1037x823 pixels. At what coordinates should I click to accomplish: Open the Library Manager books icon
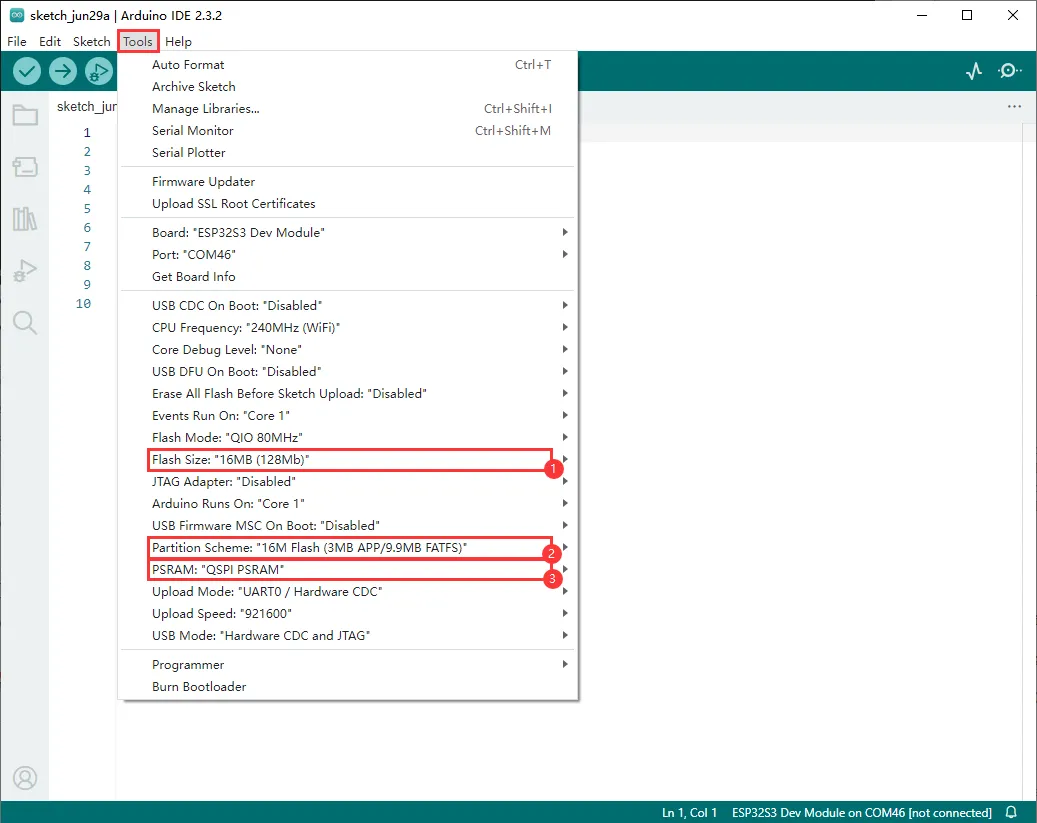pyautogui.click(x=25, y=219)
